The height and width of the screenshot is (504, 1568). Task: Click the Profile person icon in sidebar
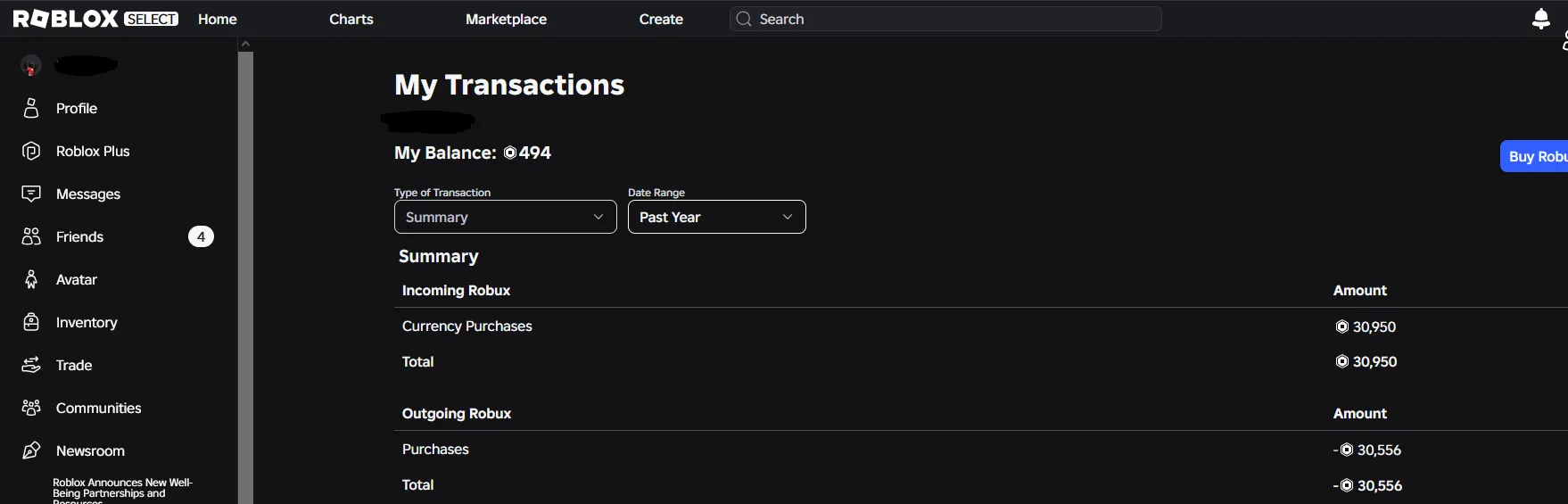pyautogui.click(x=31, y=108)
